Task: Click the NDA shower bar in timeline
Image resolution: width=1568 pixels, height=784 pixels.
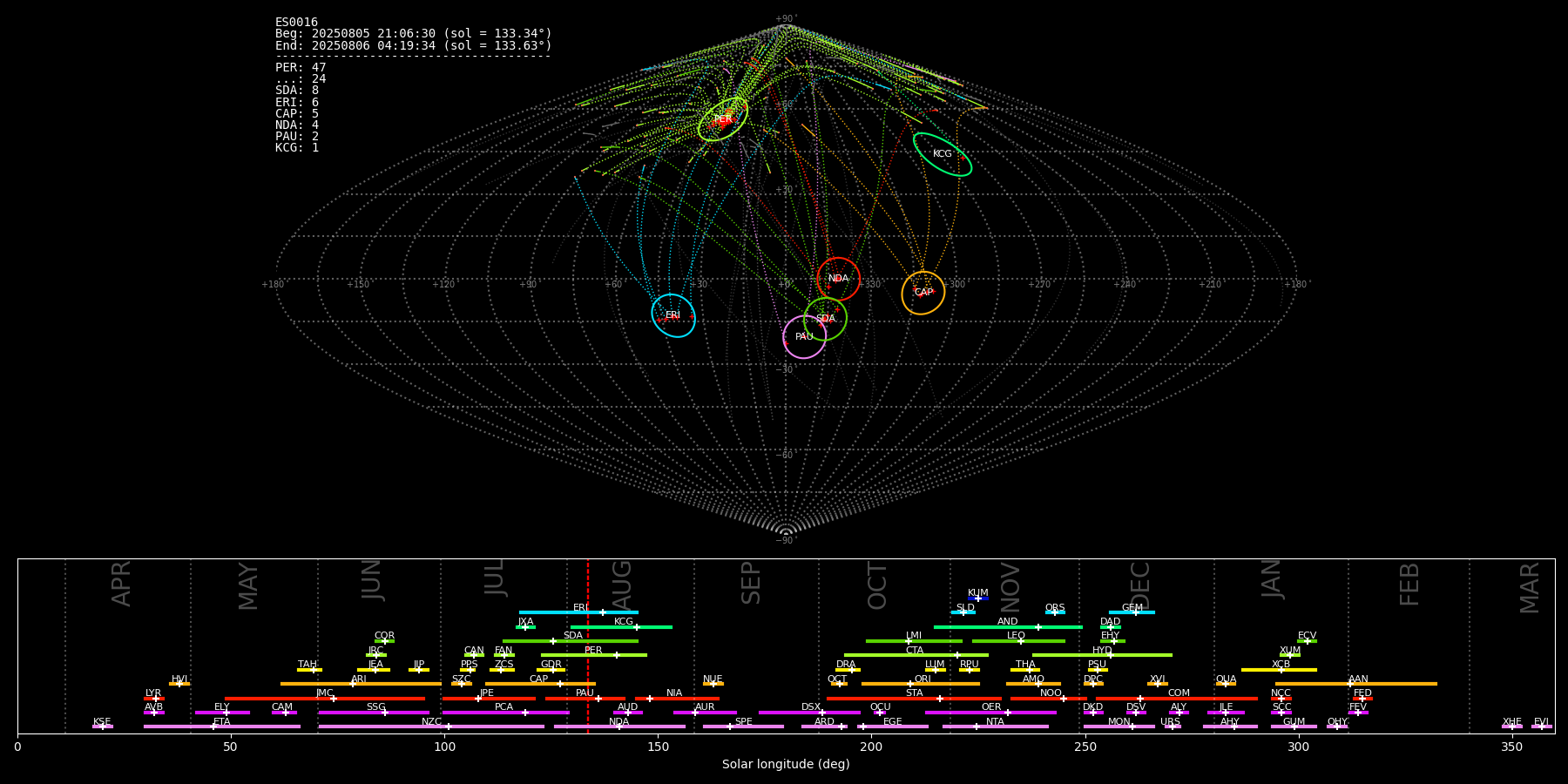Action: click(x=619, y=727)
